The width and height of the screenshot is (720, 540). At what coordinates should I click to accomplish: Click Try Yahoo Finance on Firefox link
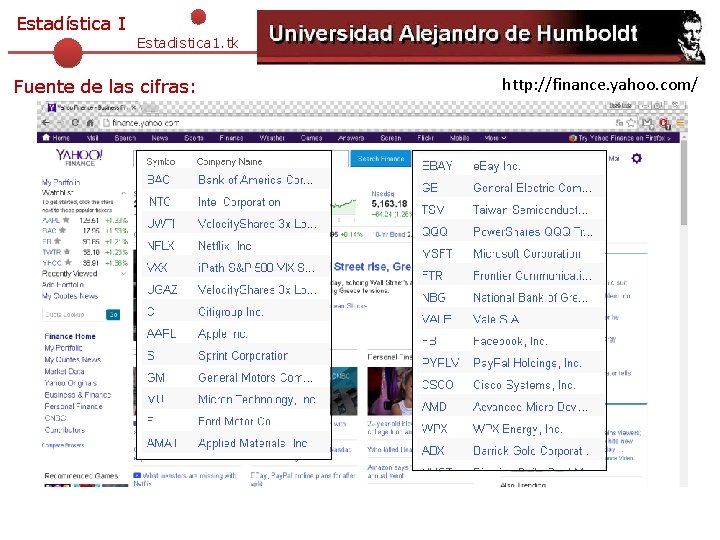pos(619,138)
